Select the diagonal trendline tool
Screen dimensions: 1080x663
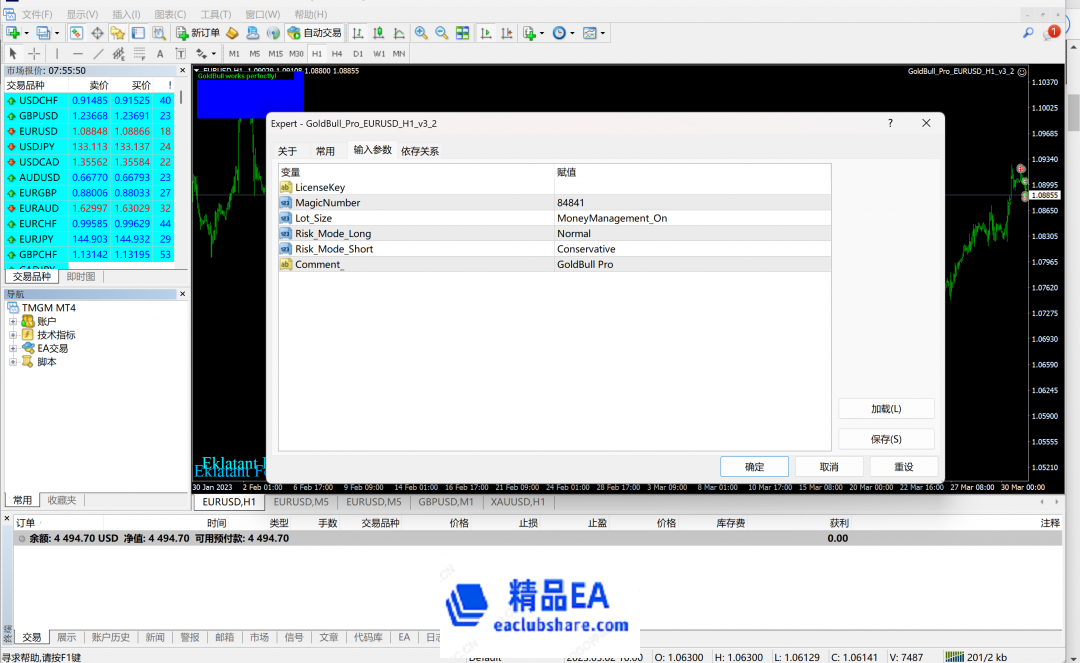pos(98,53)
